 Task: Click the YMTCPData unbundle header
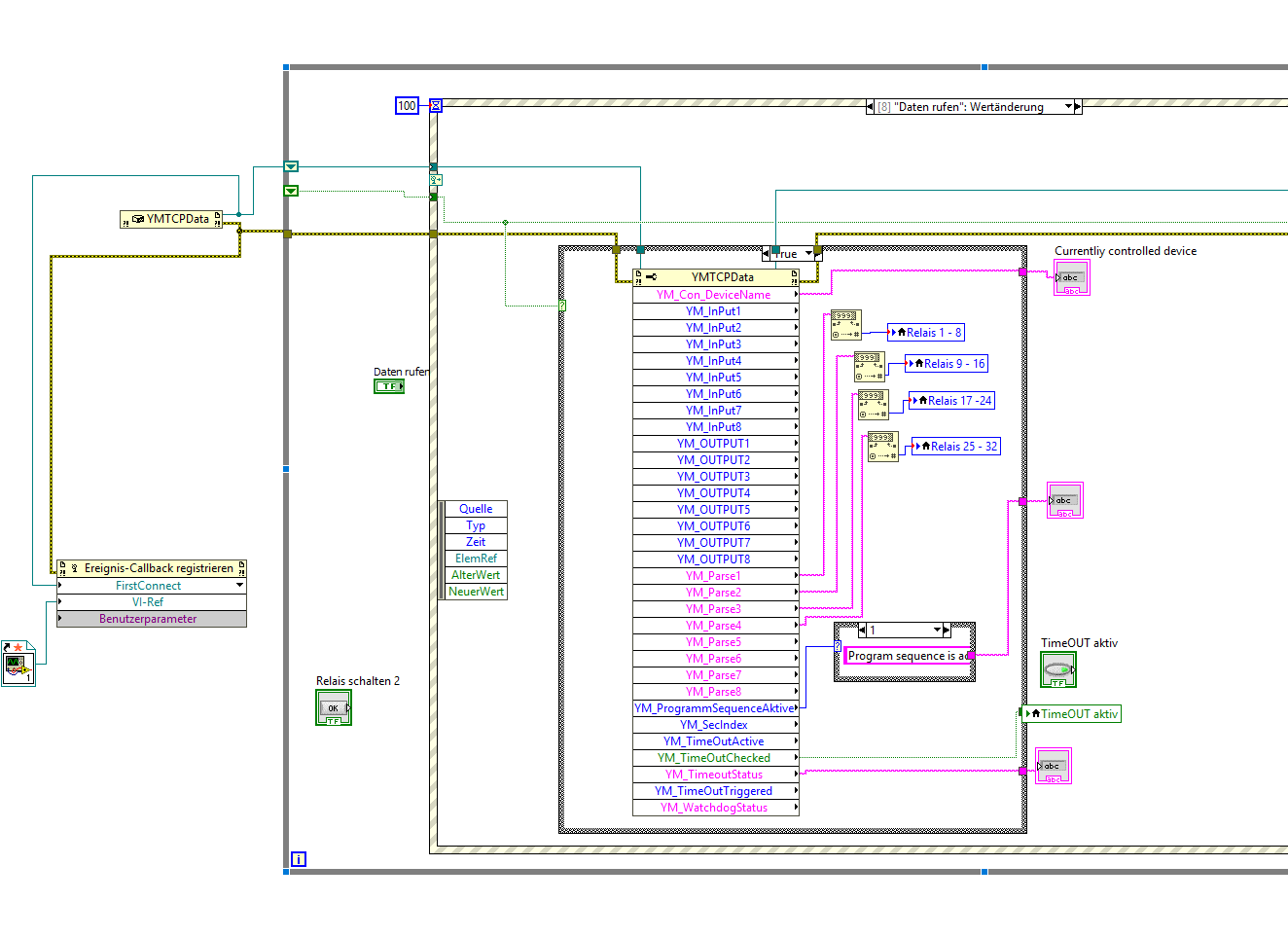[716, 277]
